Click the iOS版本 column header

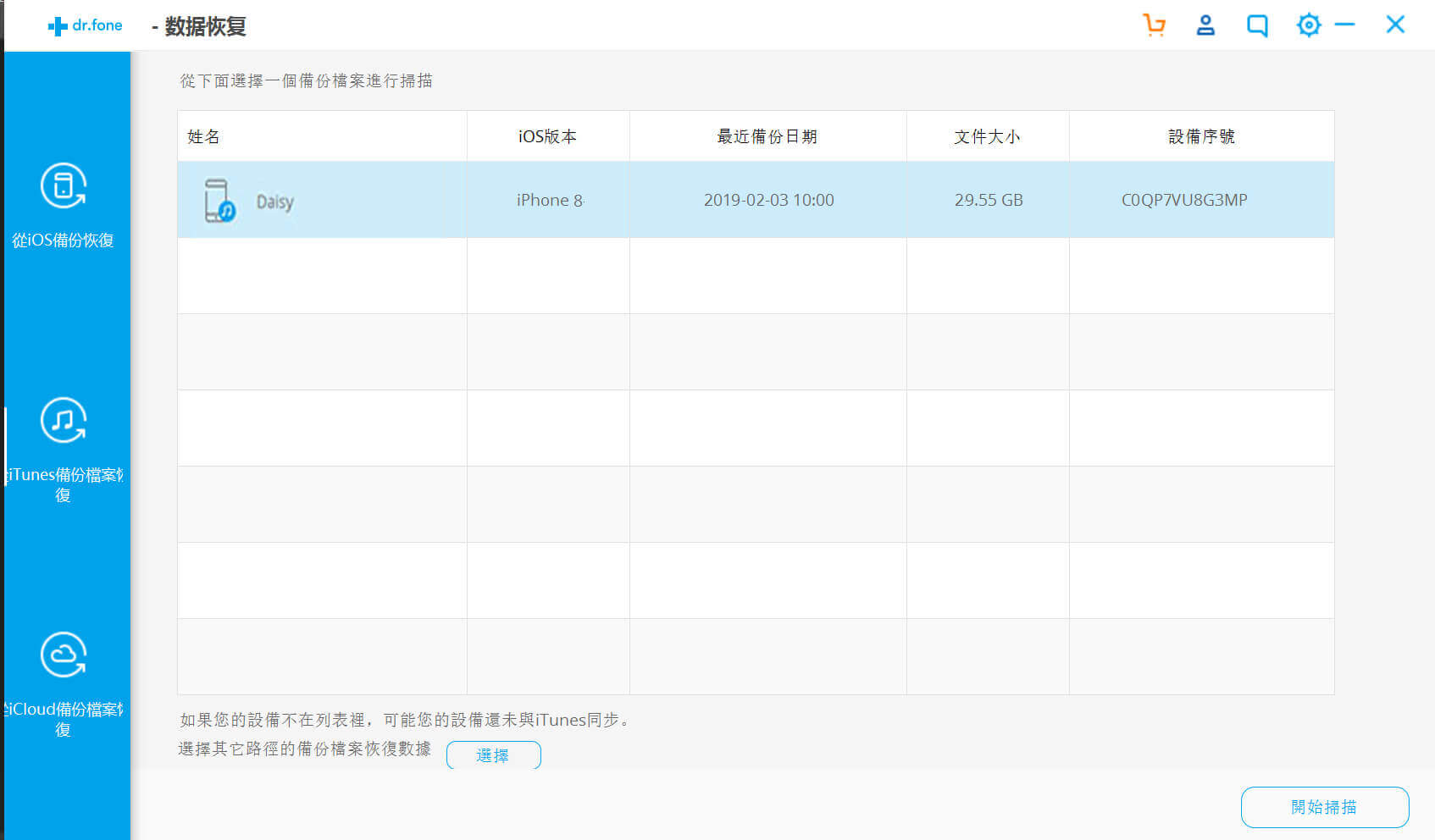tap(547, 136)
